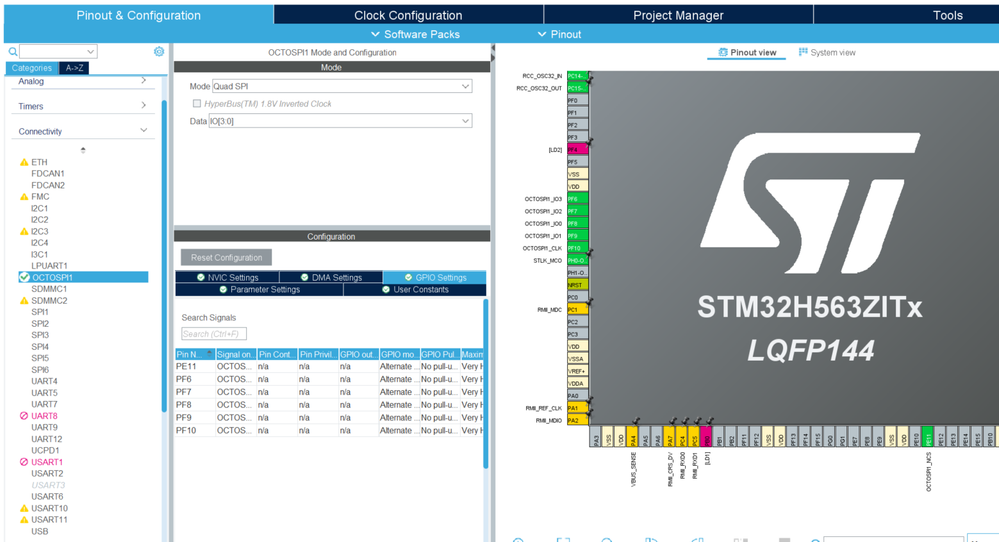Select pin PA1 for RMII_REF_CLK

577,408
